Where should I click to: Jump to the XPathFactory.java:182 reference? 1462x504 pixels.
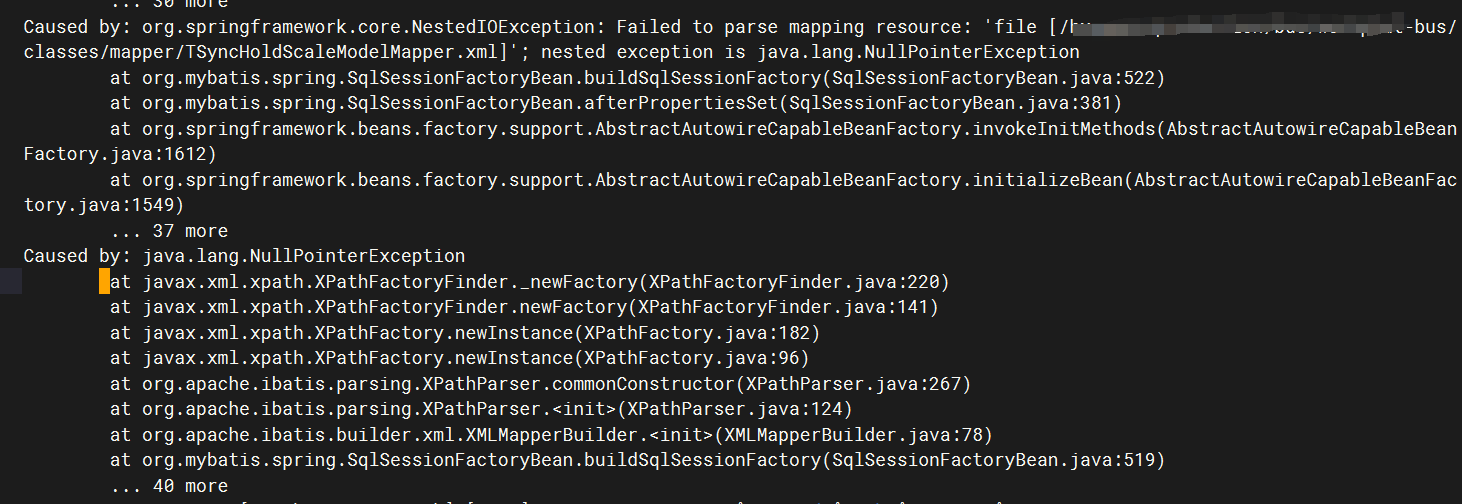[x=701, y=333]
